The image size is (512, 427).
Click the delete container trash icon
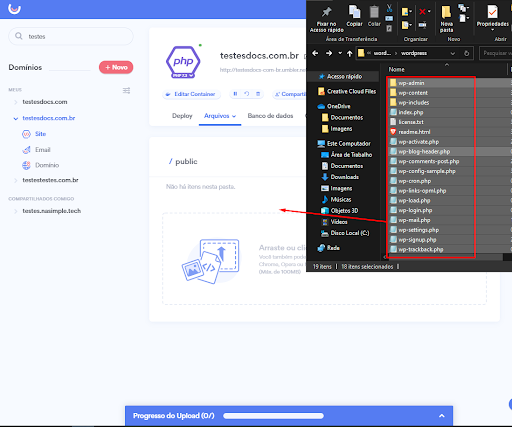pyautogui.click(x=258, y=94)
